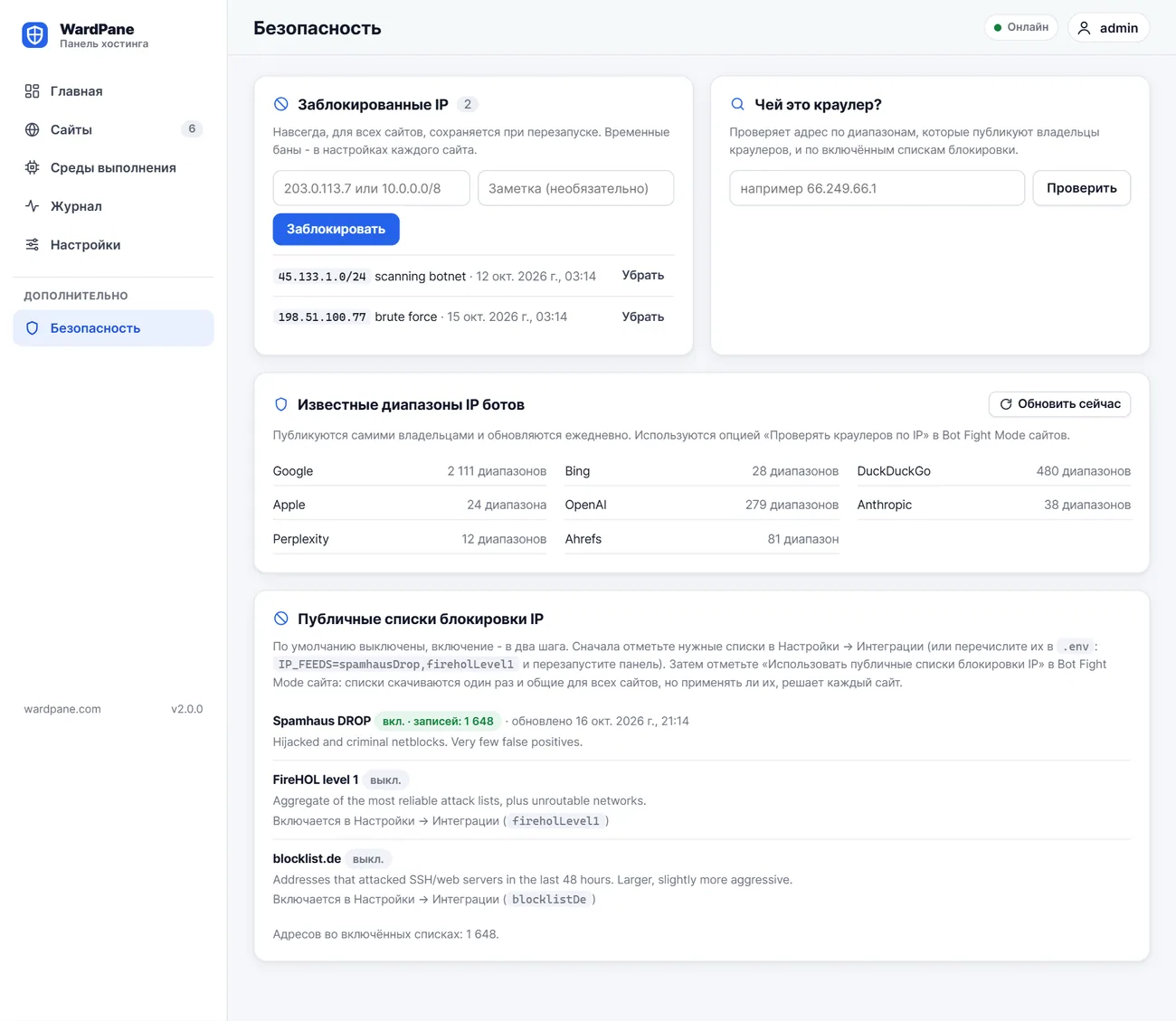Click the blocklist.de выкл. badge
Image resolution: width=1176 pixels, height=1021 pixels.
(x=368, y=859)
